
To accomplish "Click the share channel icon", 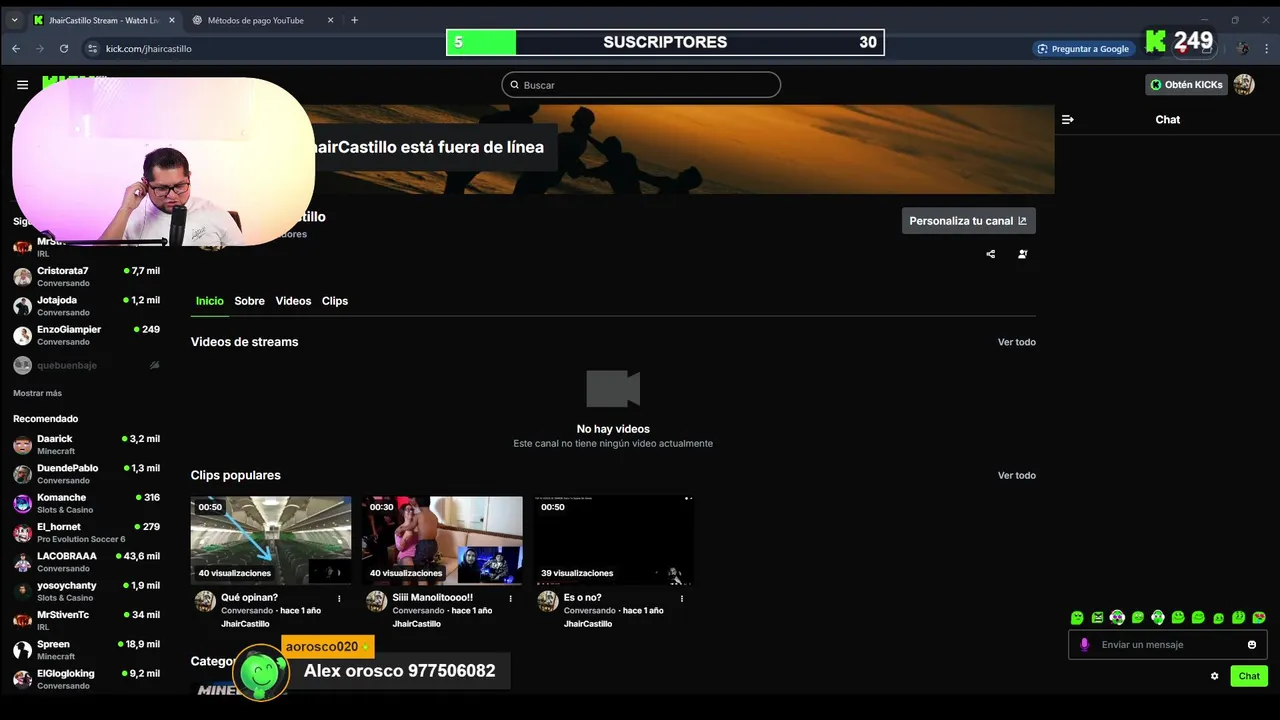I will (991, 254).
